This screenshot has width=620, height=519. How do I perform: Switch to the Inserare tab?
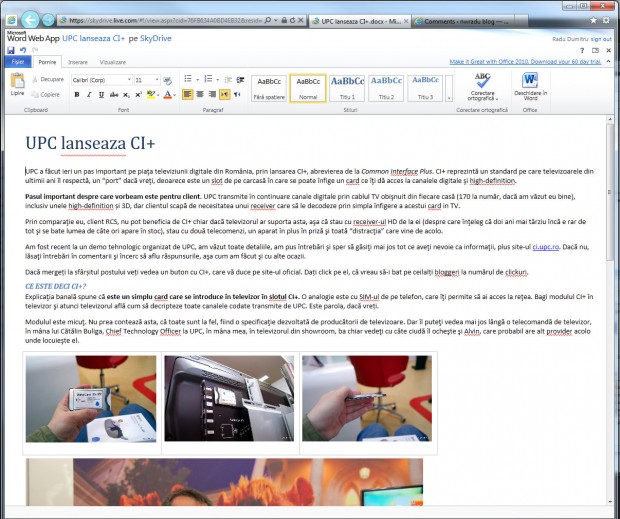point(78,62)
